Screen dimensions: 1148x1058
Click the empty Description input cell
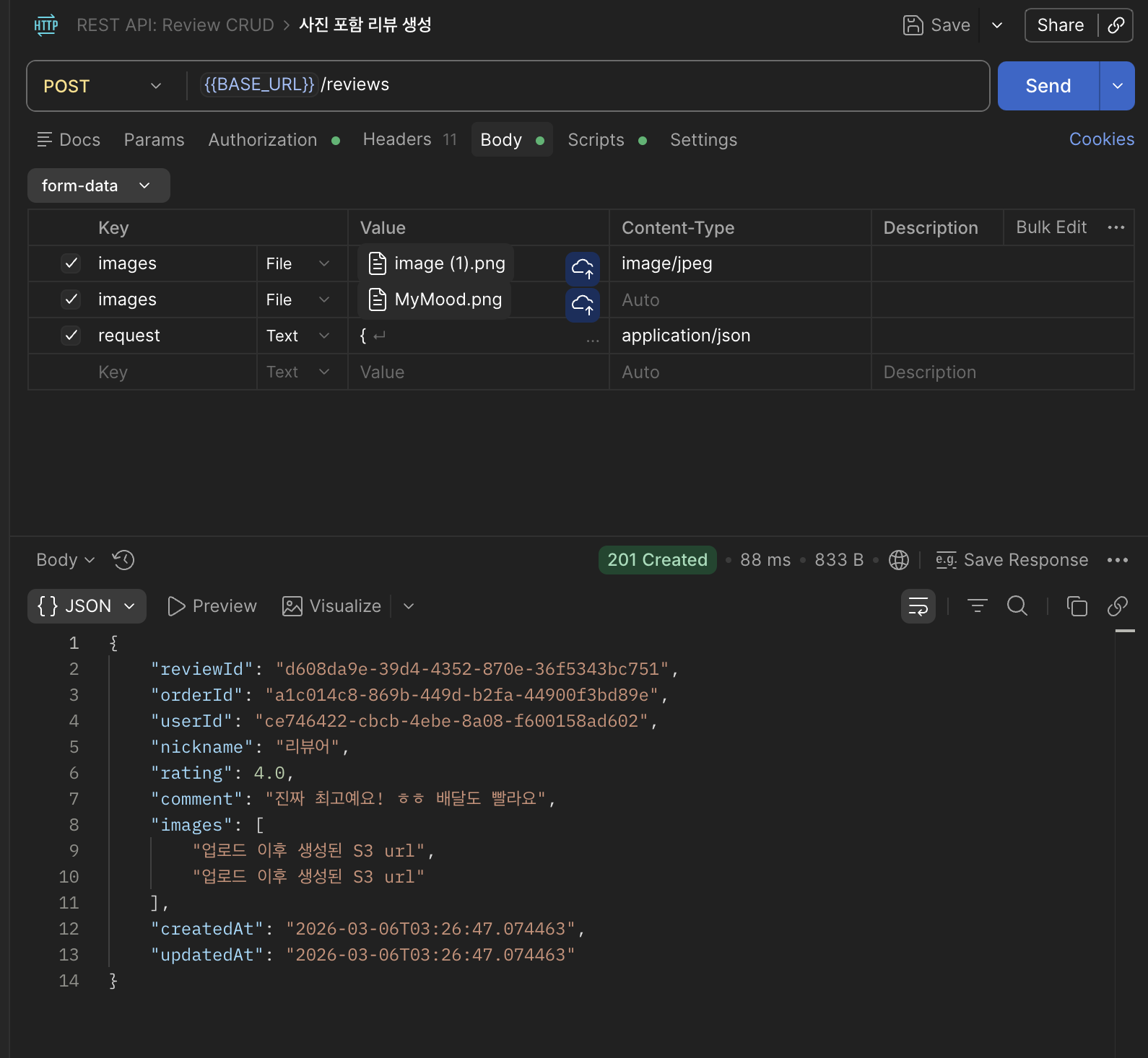1003,372
